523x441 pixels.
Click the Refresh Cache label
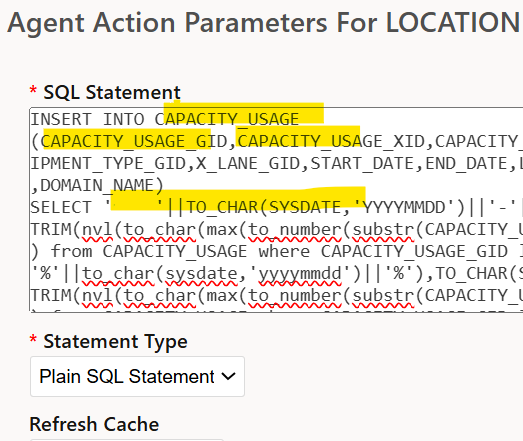94,424
